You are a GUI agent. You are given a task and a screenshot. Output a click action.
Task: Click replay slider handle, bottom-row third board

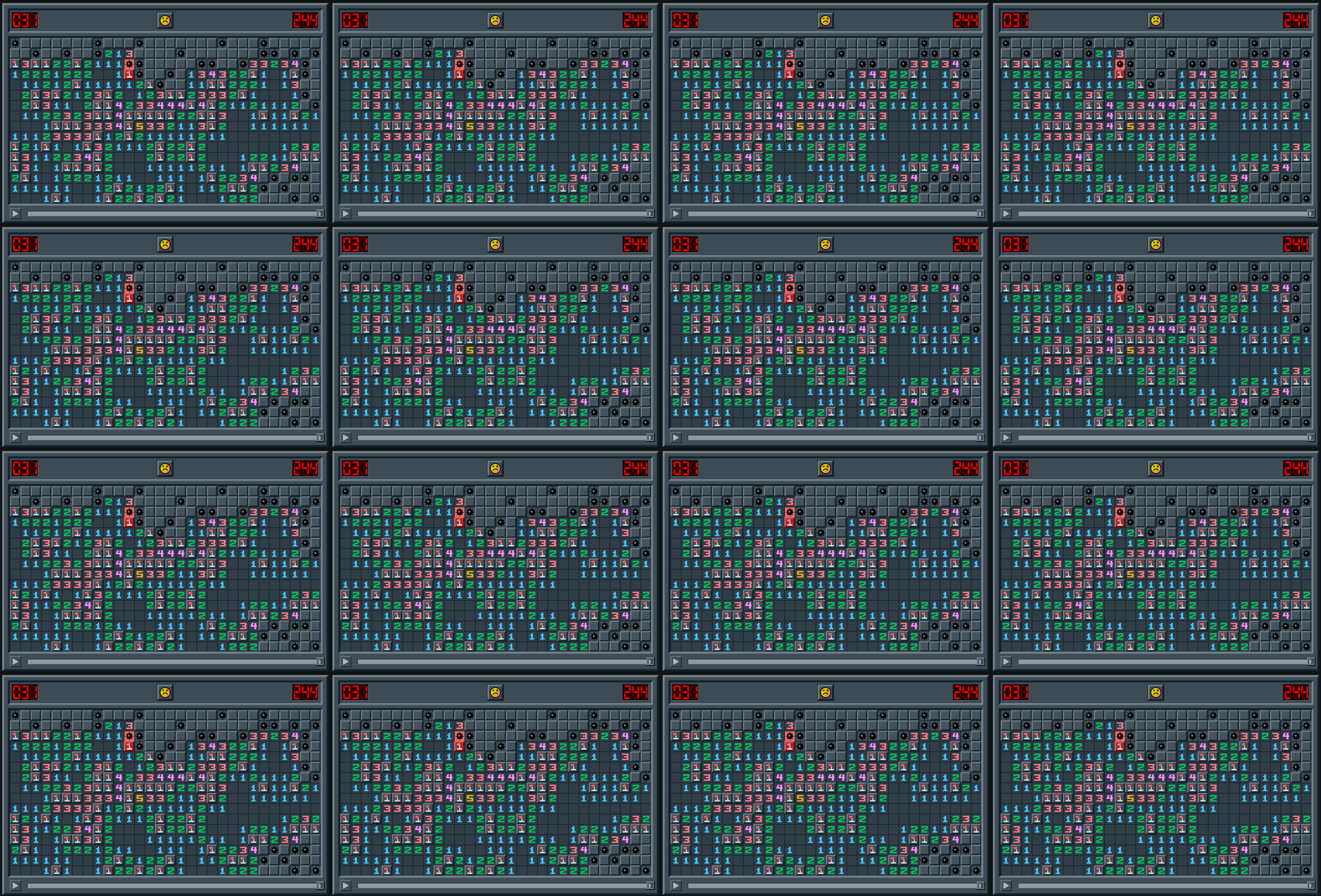pos(980,885)
